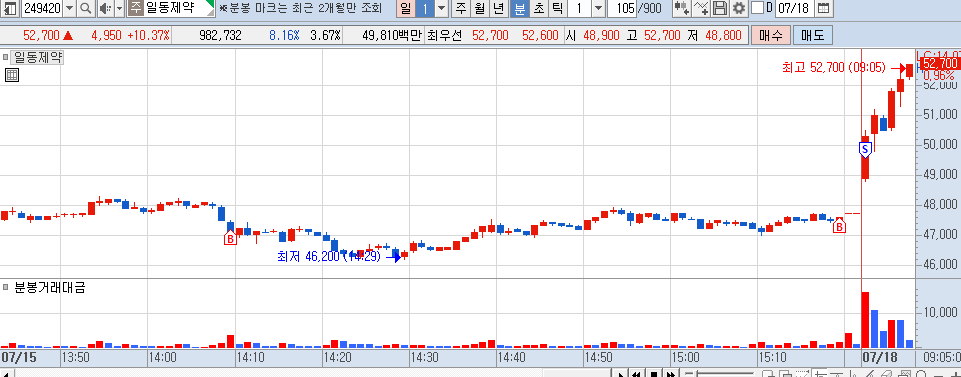Toggle the D checkbox beside date field
The image size is (961, 377).
click(758, 8)
